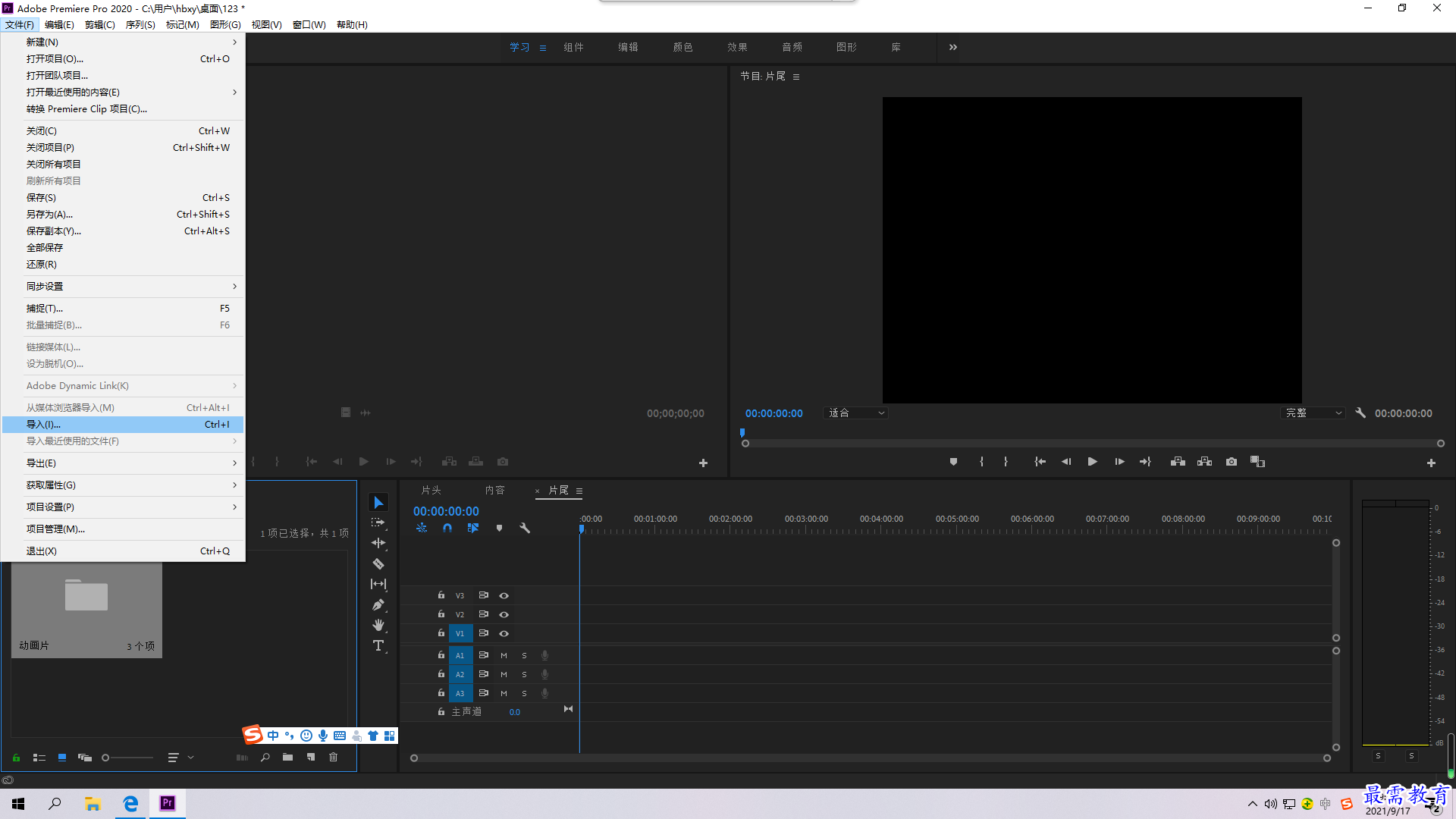Switch to the 音频 workspace
This screenshot has height=819, width=1456.
792,47
